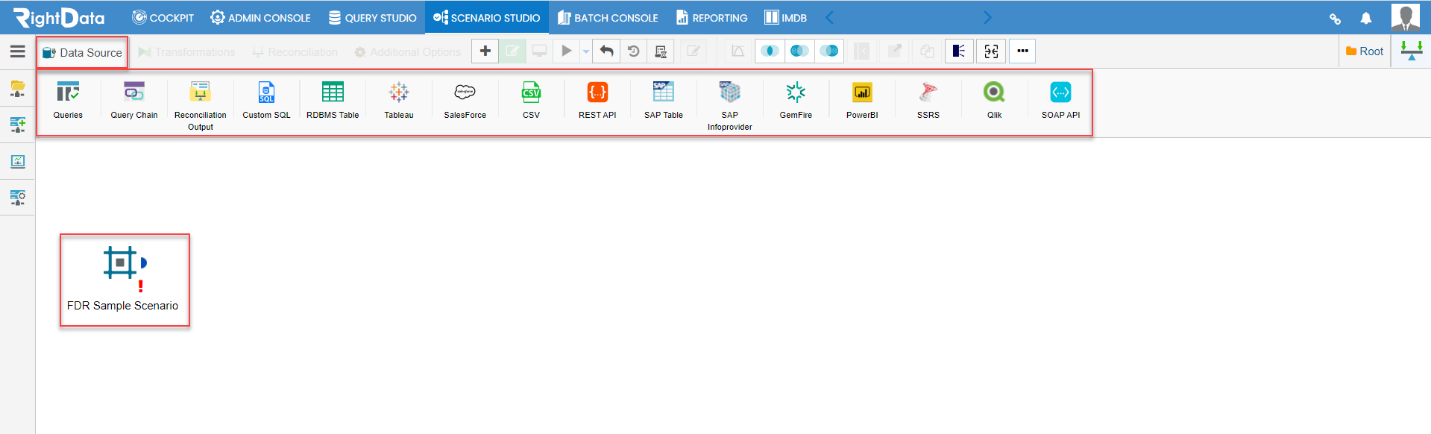Add a CSV data source

tap(531, 101)
